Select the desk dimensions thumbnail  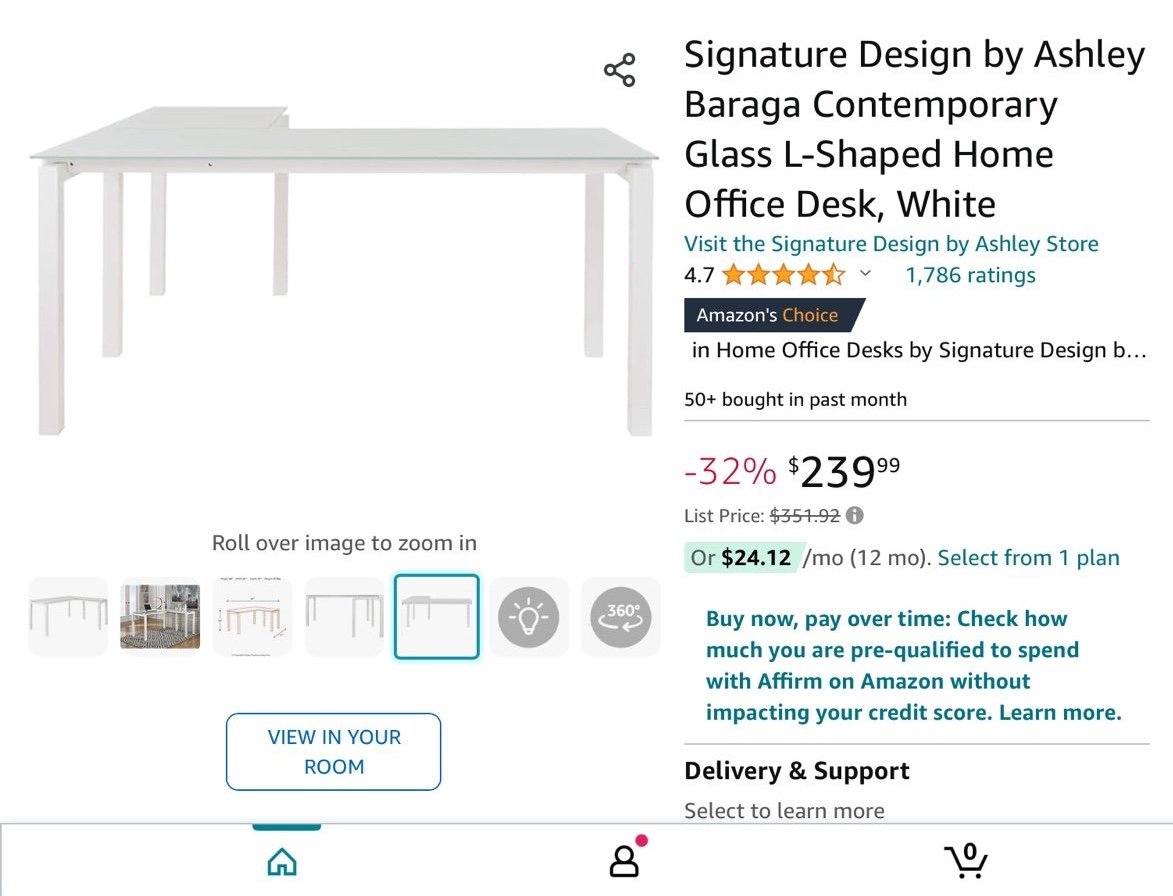(252, 617)
